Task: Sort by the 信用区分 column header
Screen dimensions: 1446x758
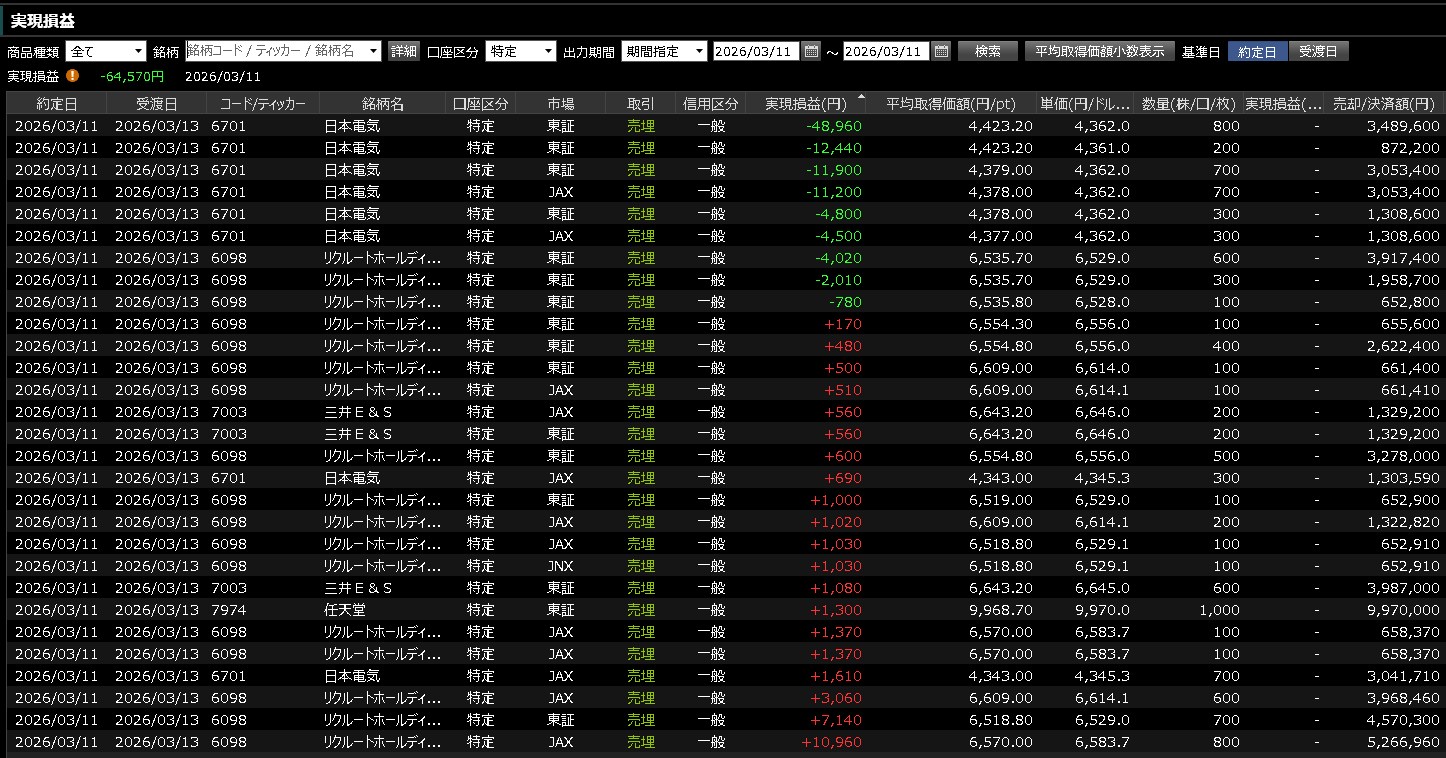Action: (x=711, y=103)
